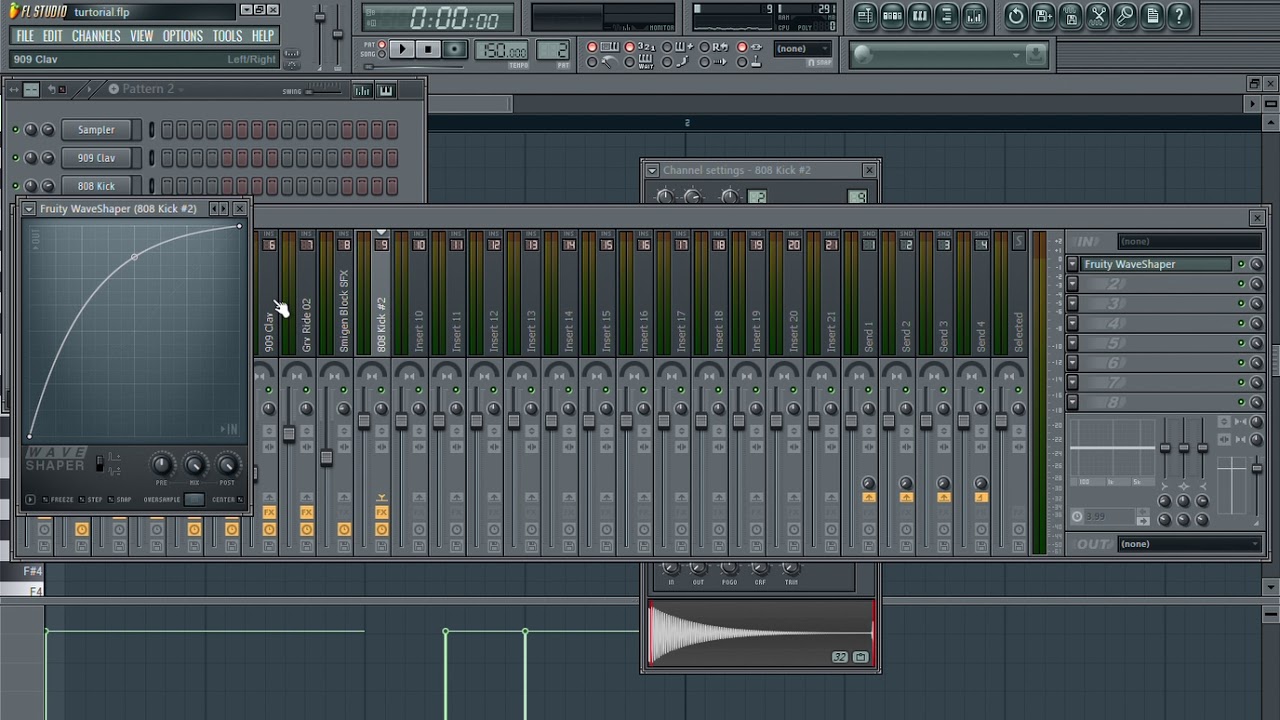Open mixer IN (none) input dropdown

(1189, 241)
